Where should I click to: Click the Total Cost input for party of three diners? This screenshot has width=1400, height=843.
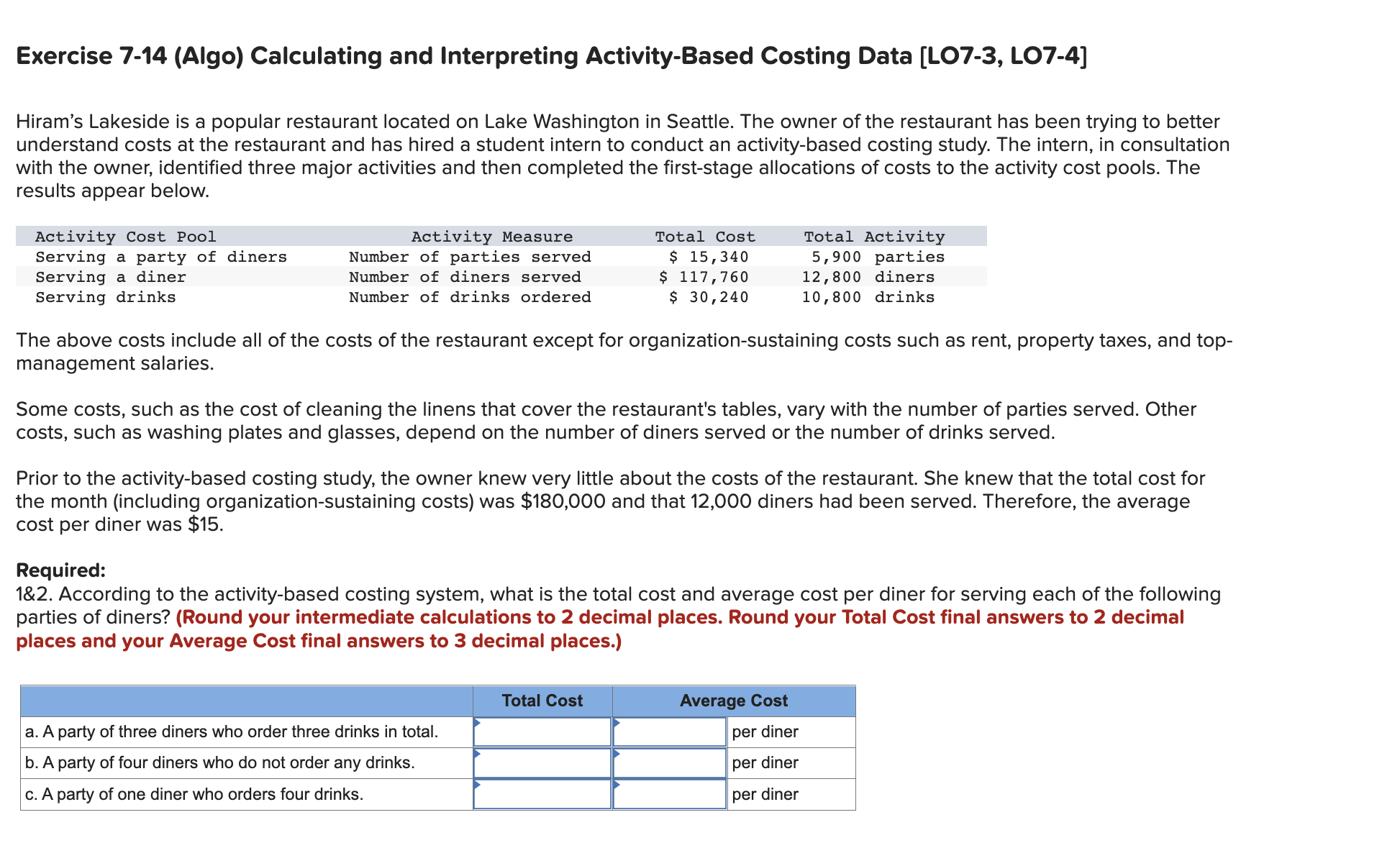coord(542,732)
